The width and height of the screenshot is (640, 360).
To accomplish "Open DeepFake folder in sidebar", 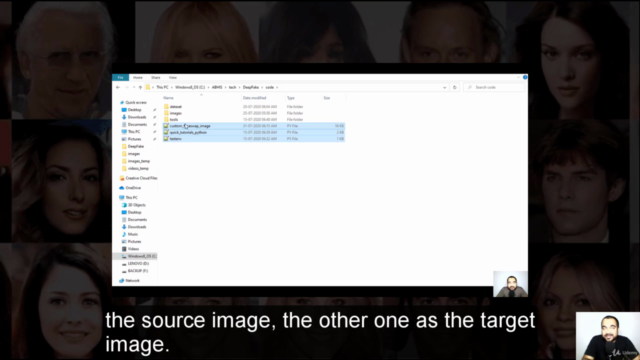I will [x=136, y=147].
